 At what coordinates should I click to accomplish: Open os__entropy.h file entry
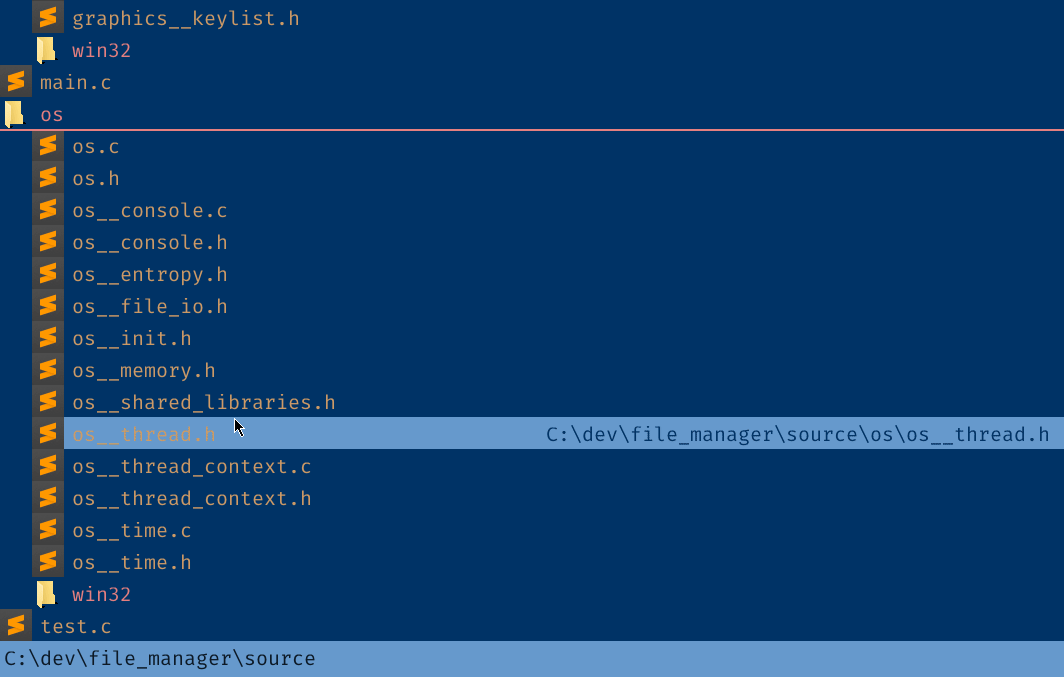150,275
